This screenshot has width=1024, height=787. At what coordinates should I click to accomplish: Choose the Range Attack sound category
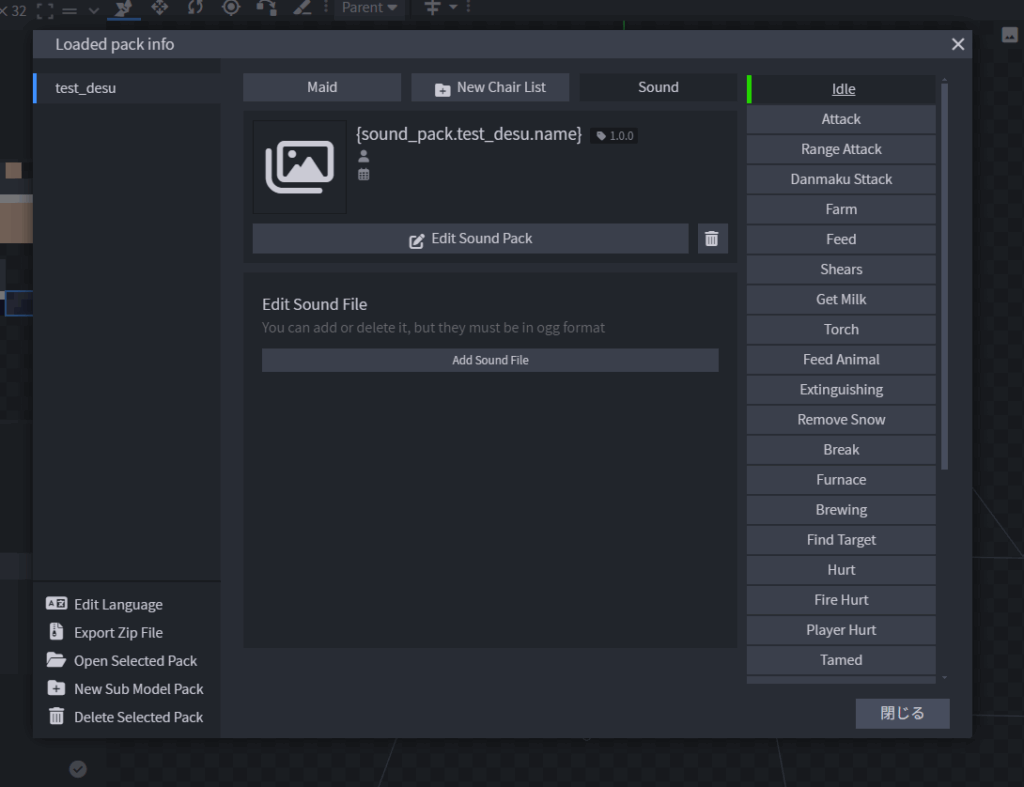tap(841, 149)
